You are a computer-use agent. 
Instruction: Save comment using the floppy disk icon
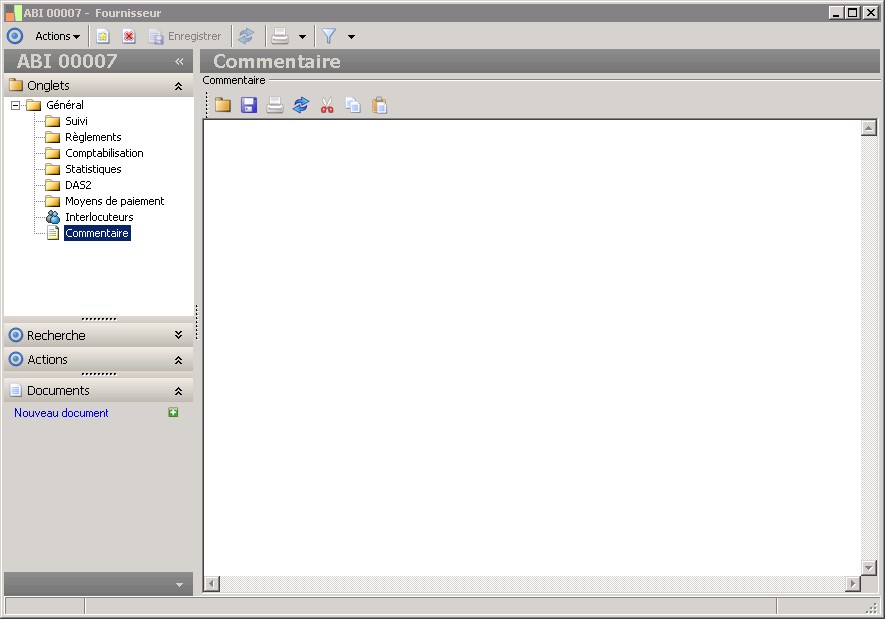coord(249,105)
